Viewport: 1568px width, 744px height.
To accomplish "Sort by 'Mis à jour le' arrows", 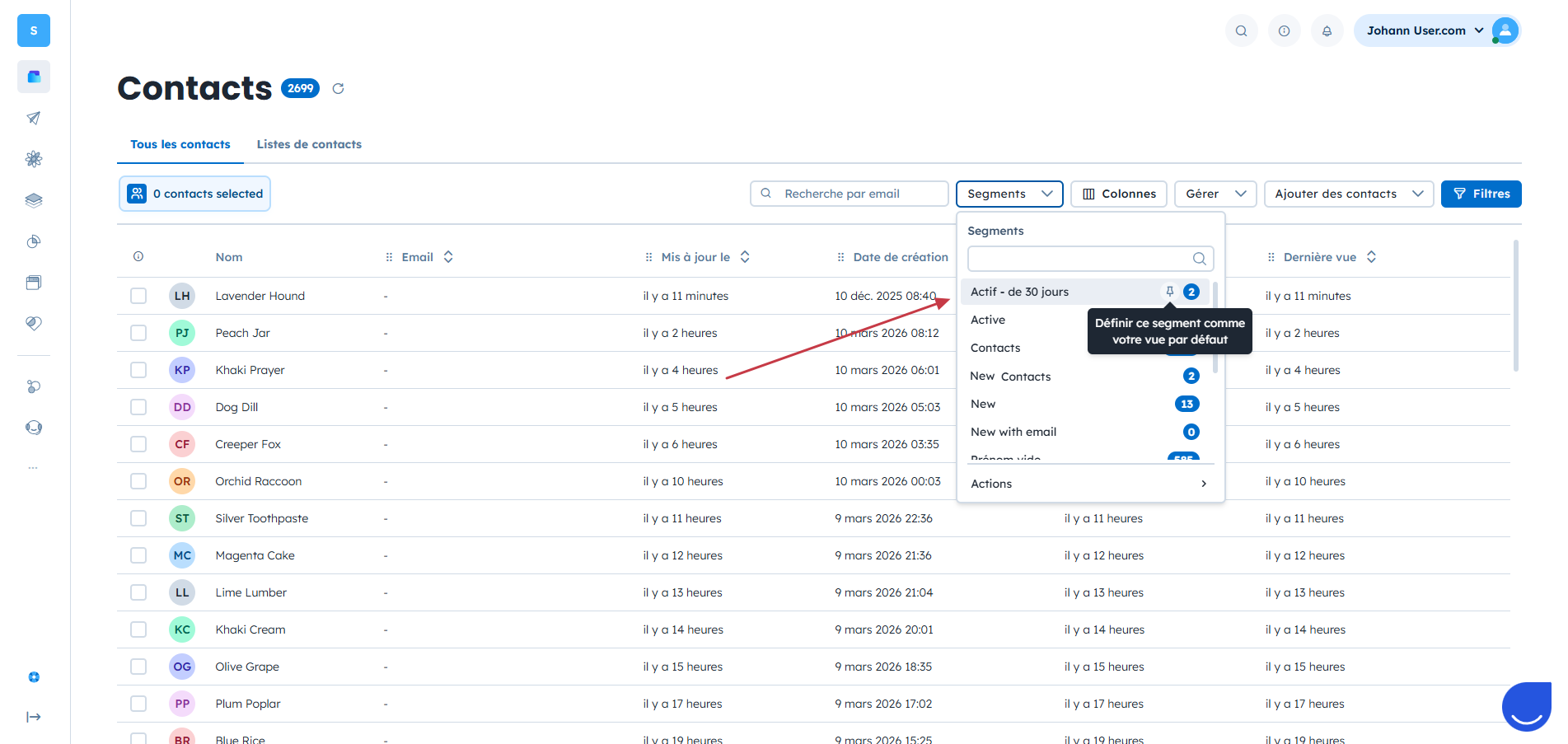I will [x=745, y=257].
